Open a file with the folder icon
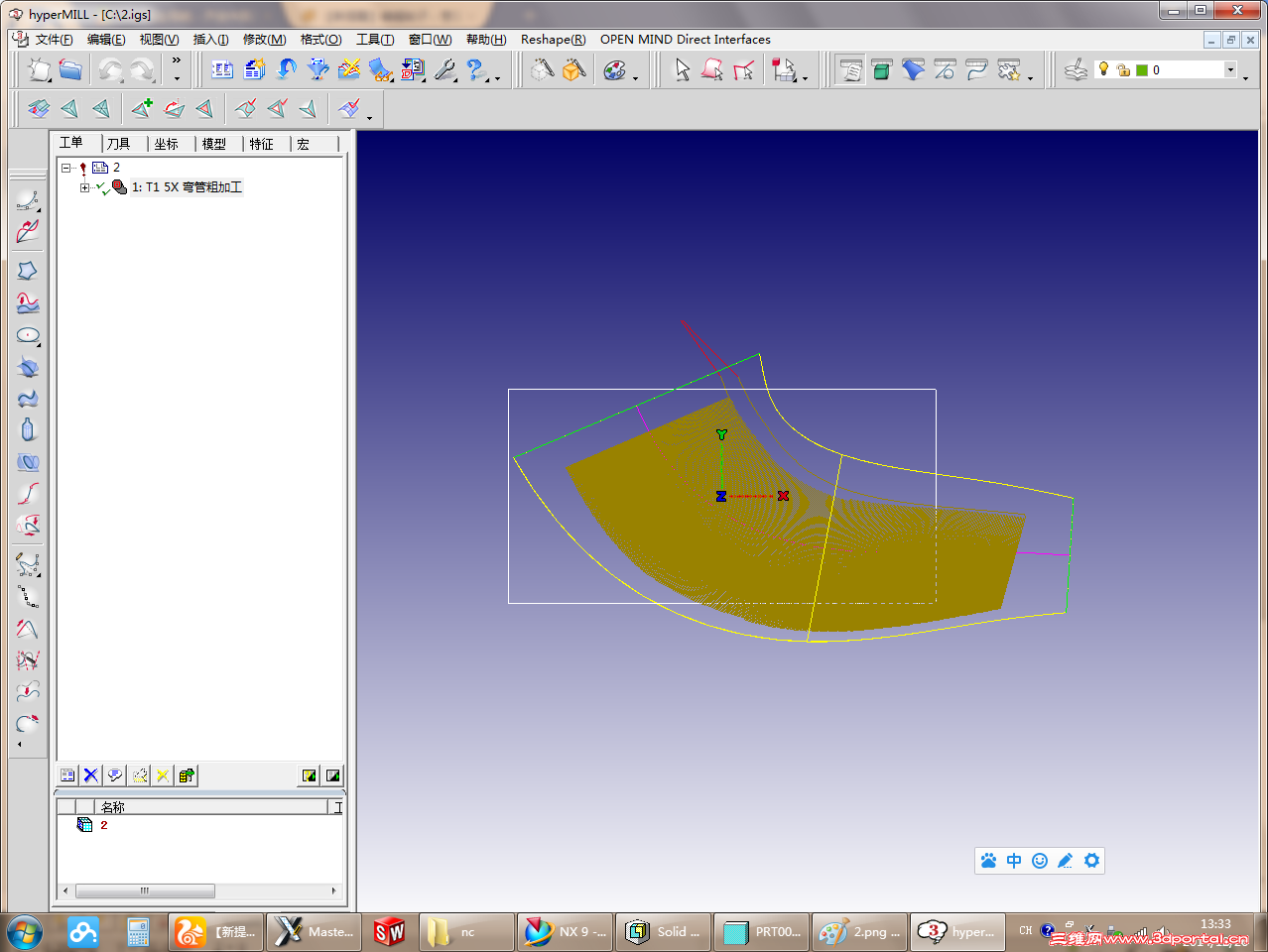 (x=70, y=69)
